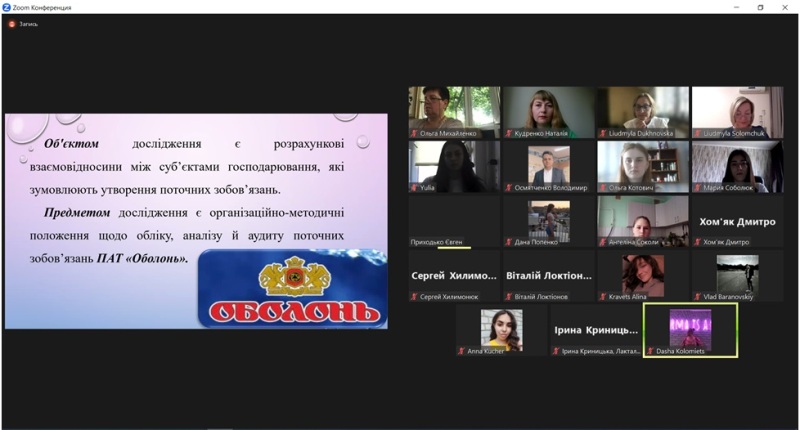Click the word "Об'єктом" on the slide
This screenshot has height=430, width=800.
(x=71, y=144)
